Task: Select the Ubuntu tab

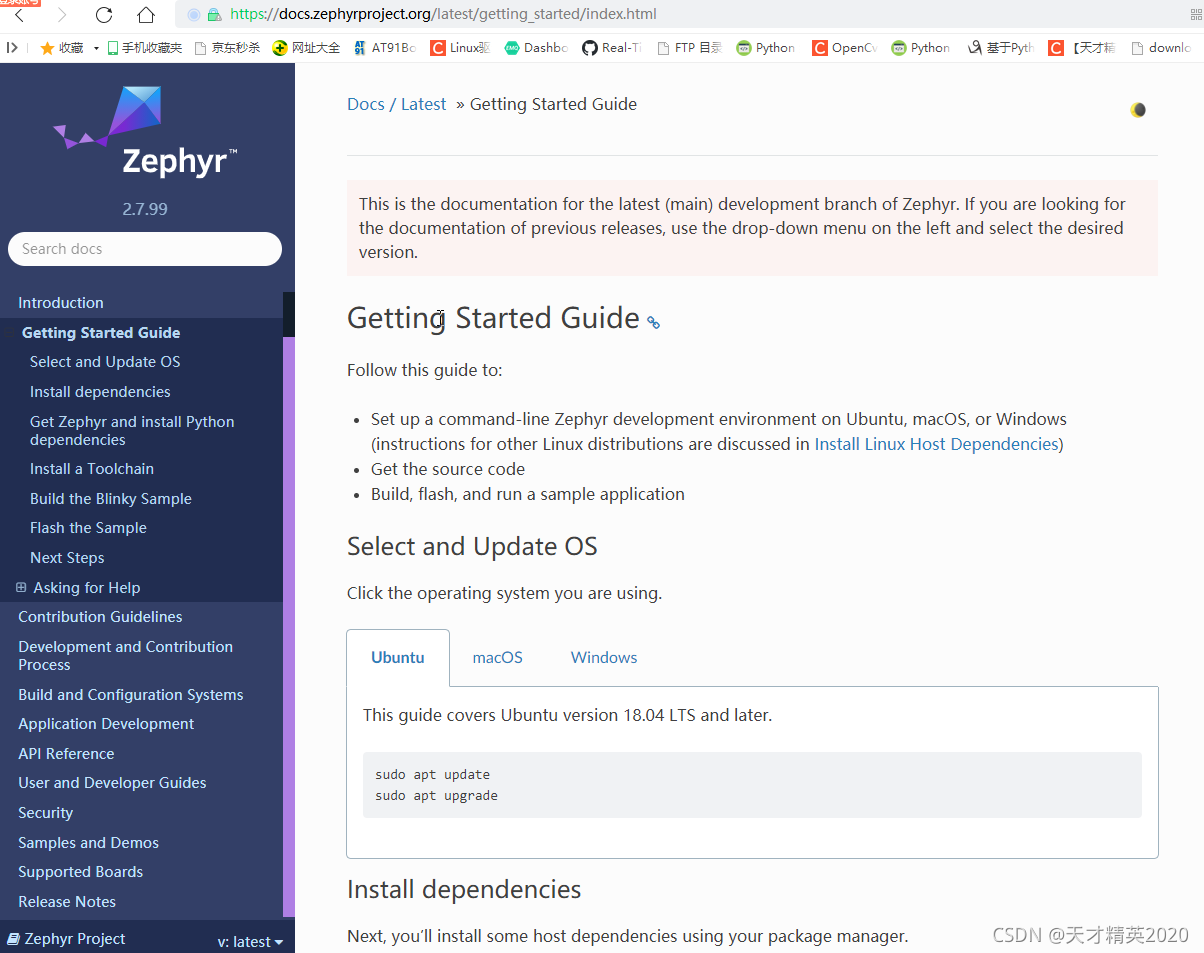Action: [x=398, y=658]
